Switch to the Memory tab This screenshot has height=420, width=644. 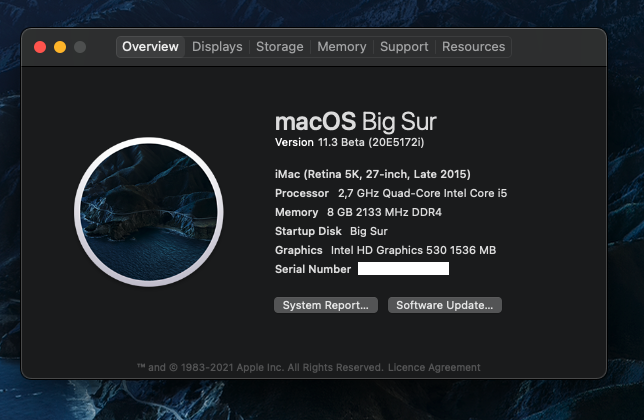point(342,47)
